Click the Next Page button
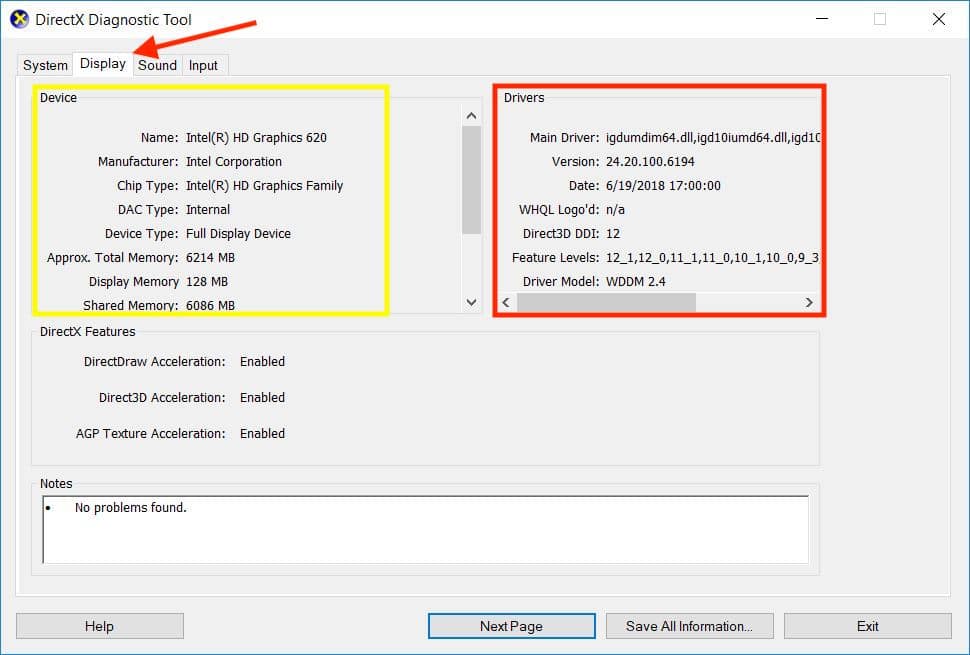This screenshot has height=655, width=970. pyautogui.click(x=511, y=625)
